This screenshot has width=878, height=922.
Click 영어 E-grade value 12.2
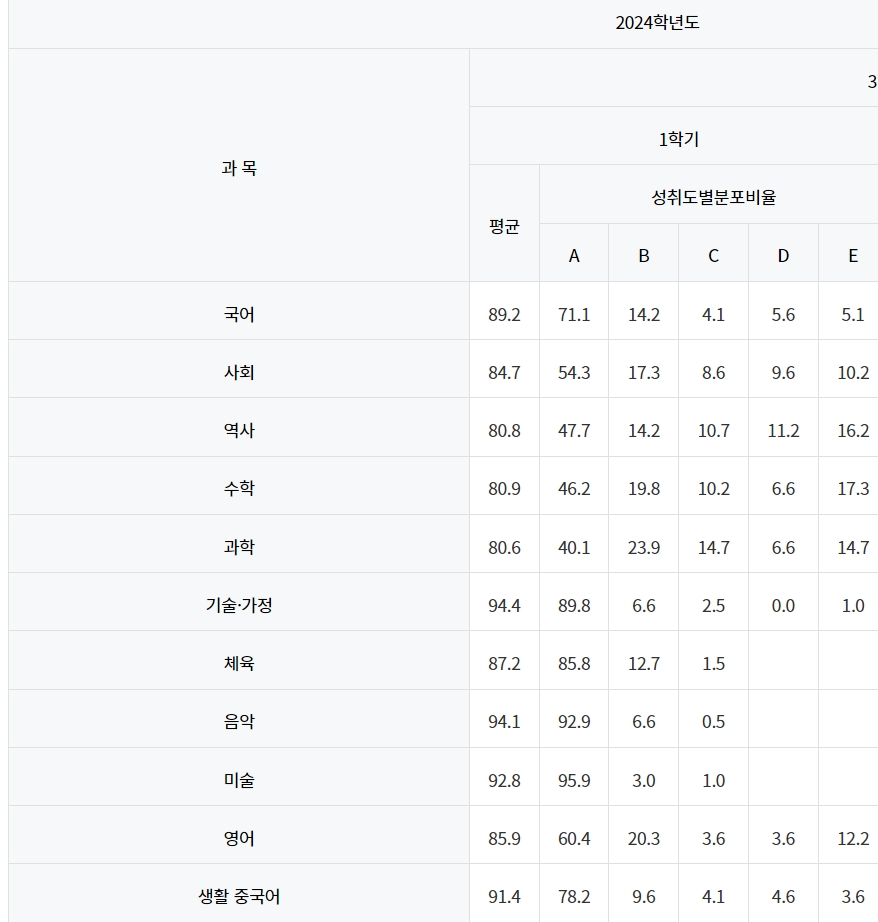(853, 839)
